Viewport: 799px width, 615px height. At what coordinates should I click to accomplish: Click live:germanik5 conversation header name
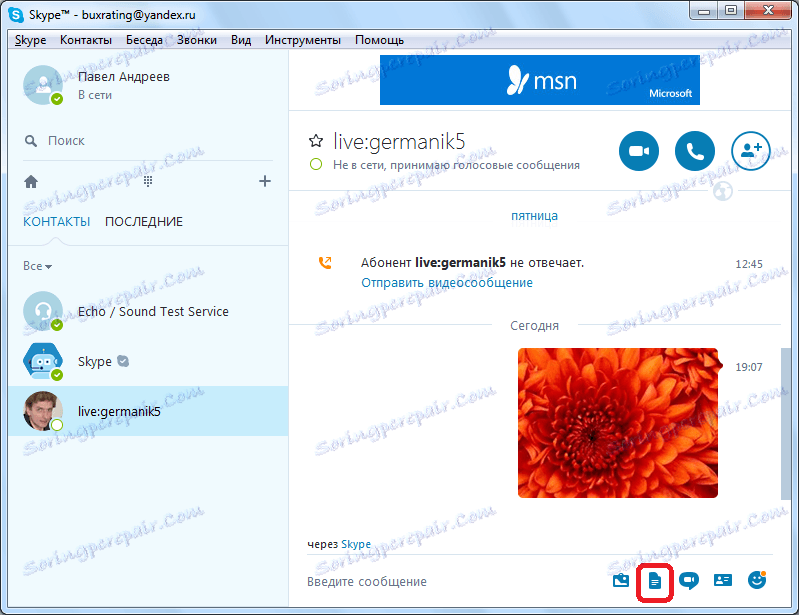pyautogui.click(x=399, y=142)
